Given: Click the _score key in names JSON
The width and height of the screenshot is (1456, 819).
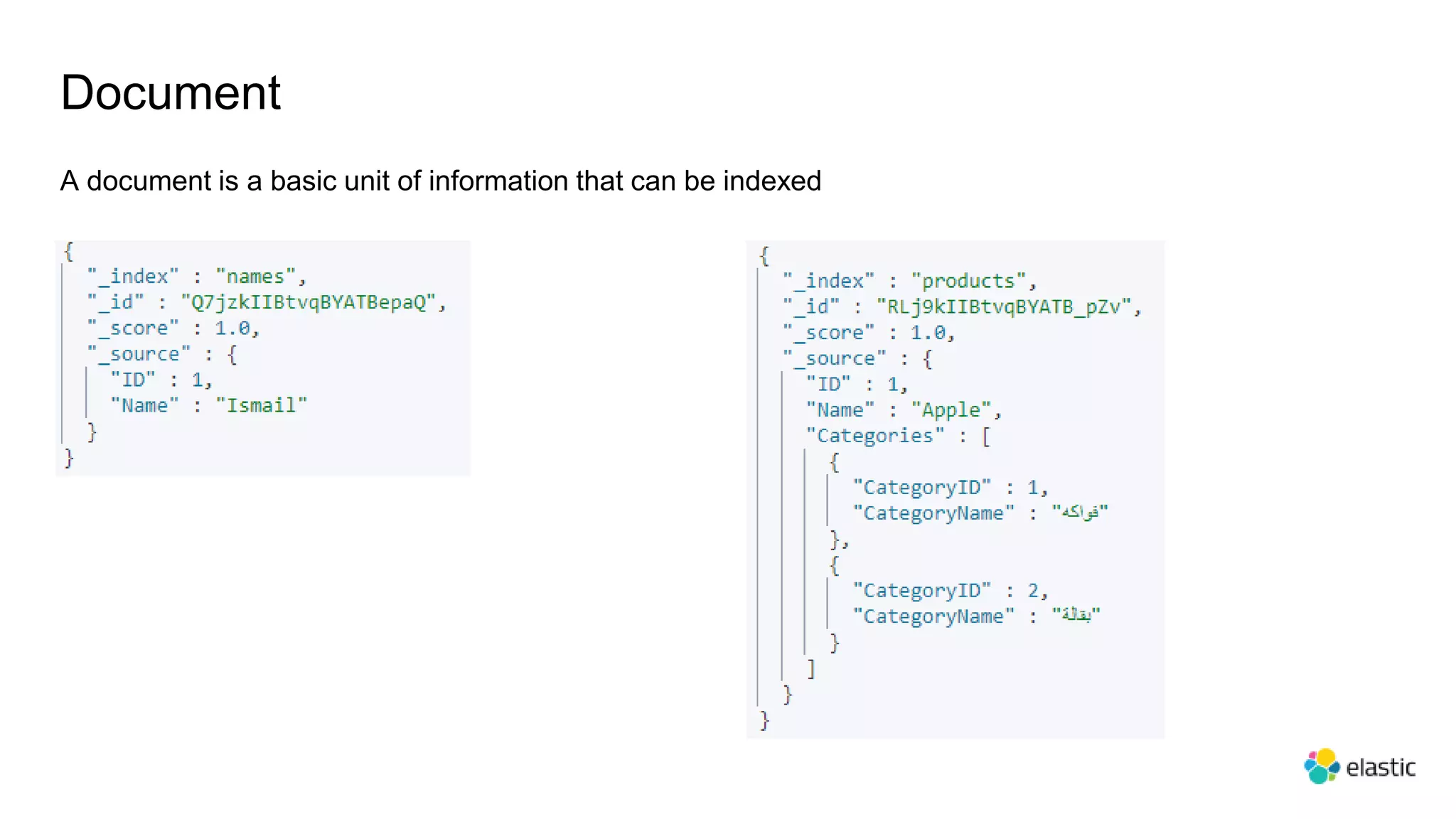Looking at the screenshot, I should 133,328.
